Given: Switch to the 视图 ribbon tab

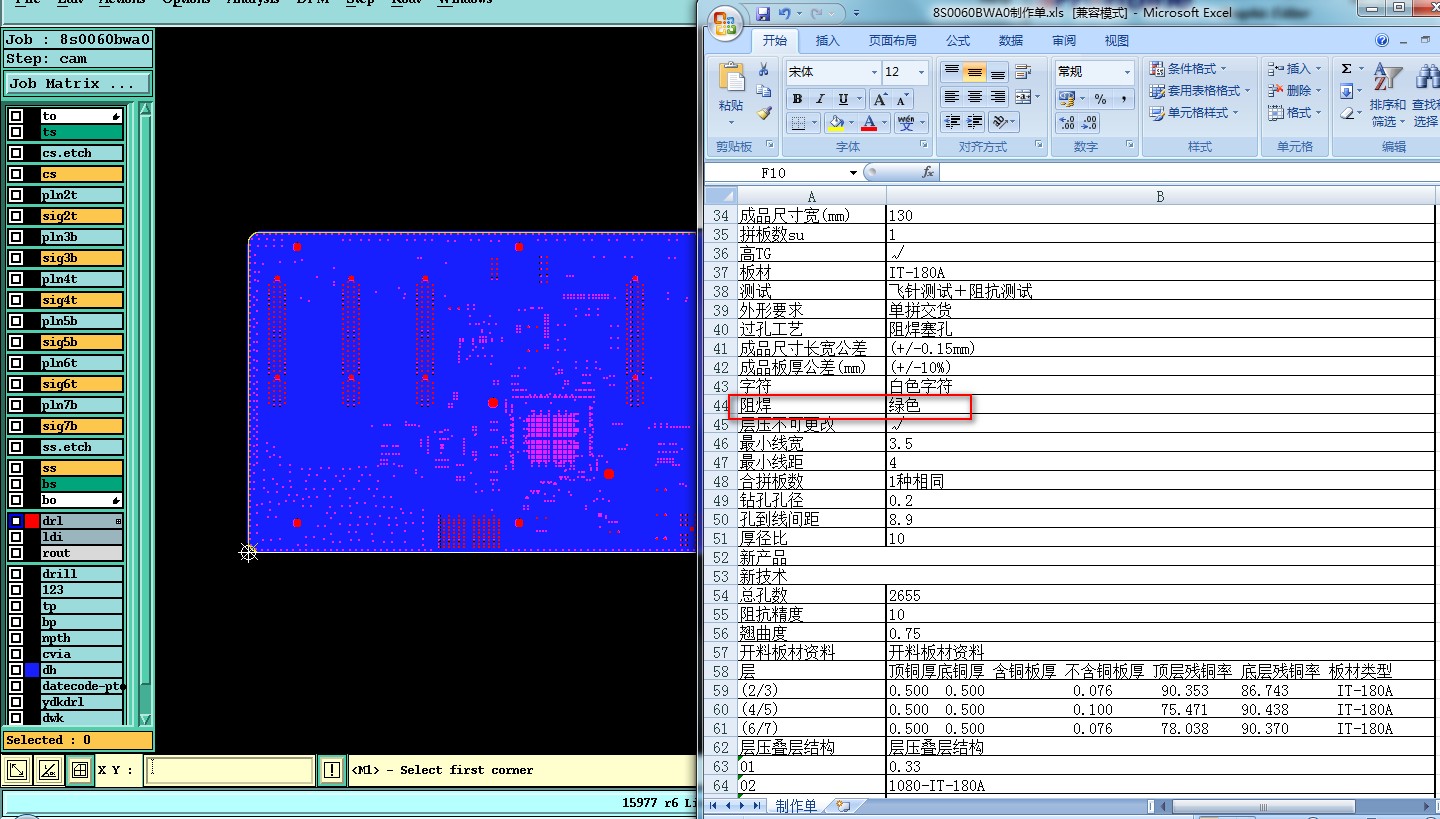Looking at the screenshot, I should pyautogui.click(x=1117, y=41).
